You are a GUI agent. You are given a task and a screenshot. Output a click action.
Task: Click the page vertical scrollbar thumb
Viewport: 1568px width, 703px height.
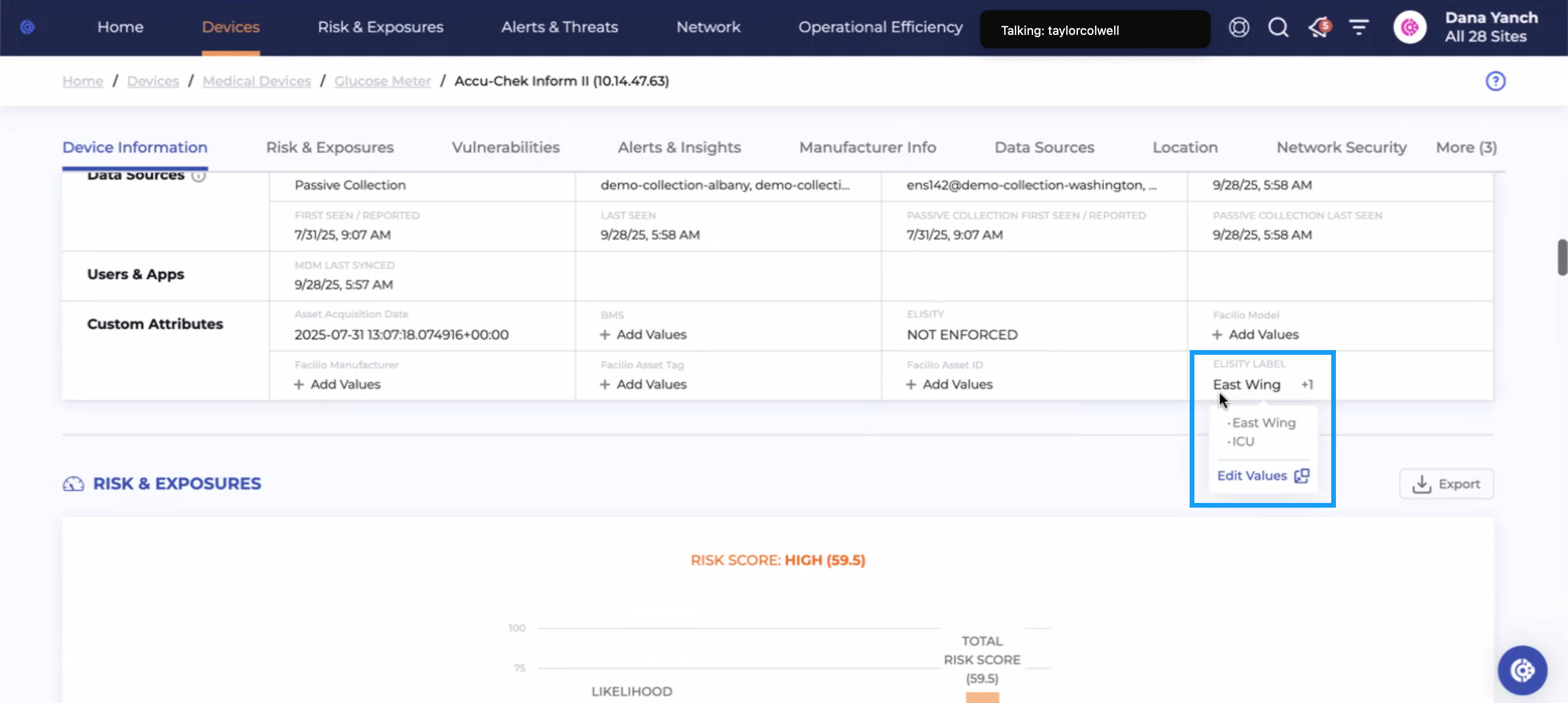click(x=1562, y=258)
